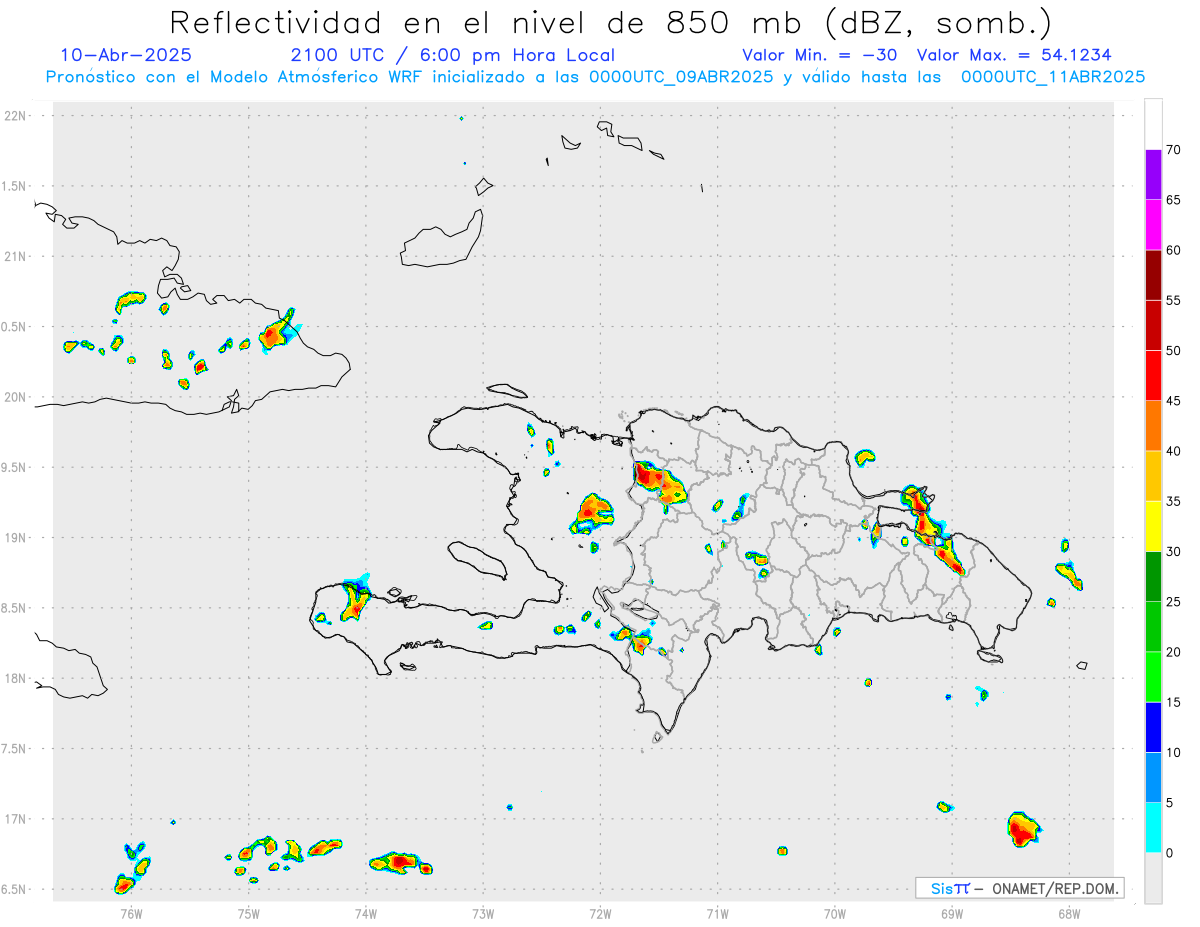Click the '8.5N' latitude label
Screen dimensions: 1200x927
click(13, 608)
